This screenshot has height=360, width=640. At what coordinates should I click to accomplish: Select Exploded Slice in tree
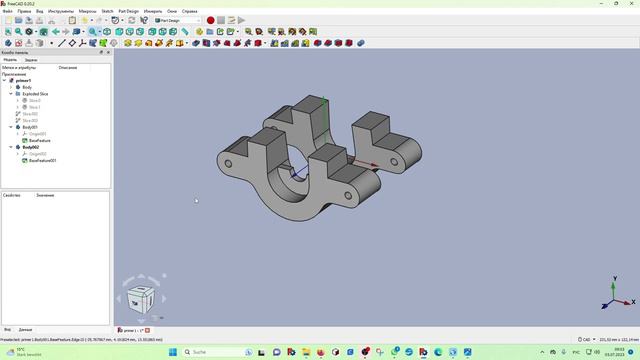click(35, 94)
